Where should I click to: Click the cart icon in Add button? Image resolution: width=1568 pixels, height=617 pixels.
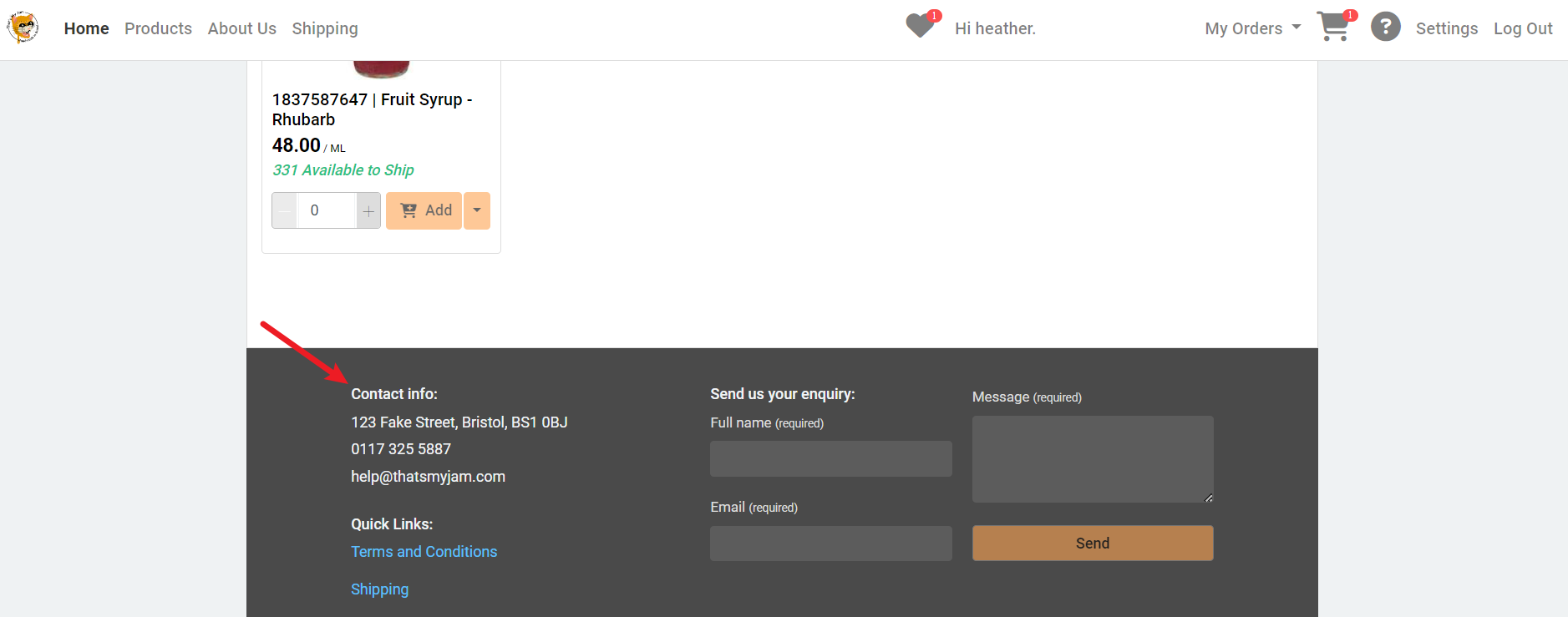408,210
